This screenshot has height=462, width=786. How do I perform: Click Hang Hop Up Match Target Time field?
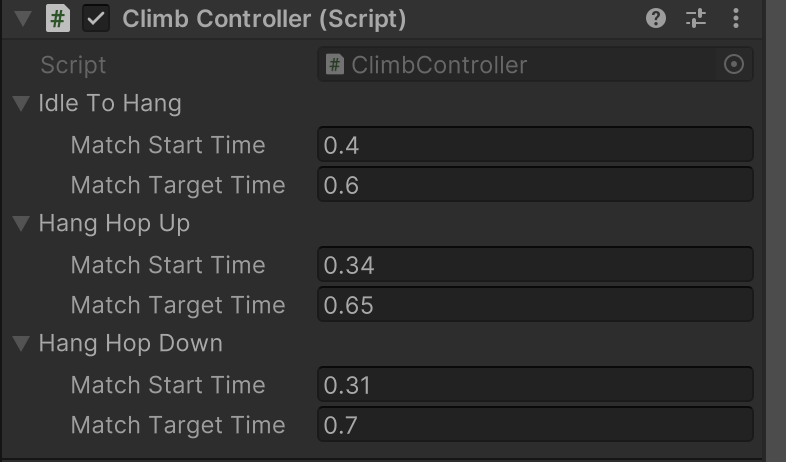534,305
